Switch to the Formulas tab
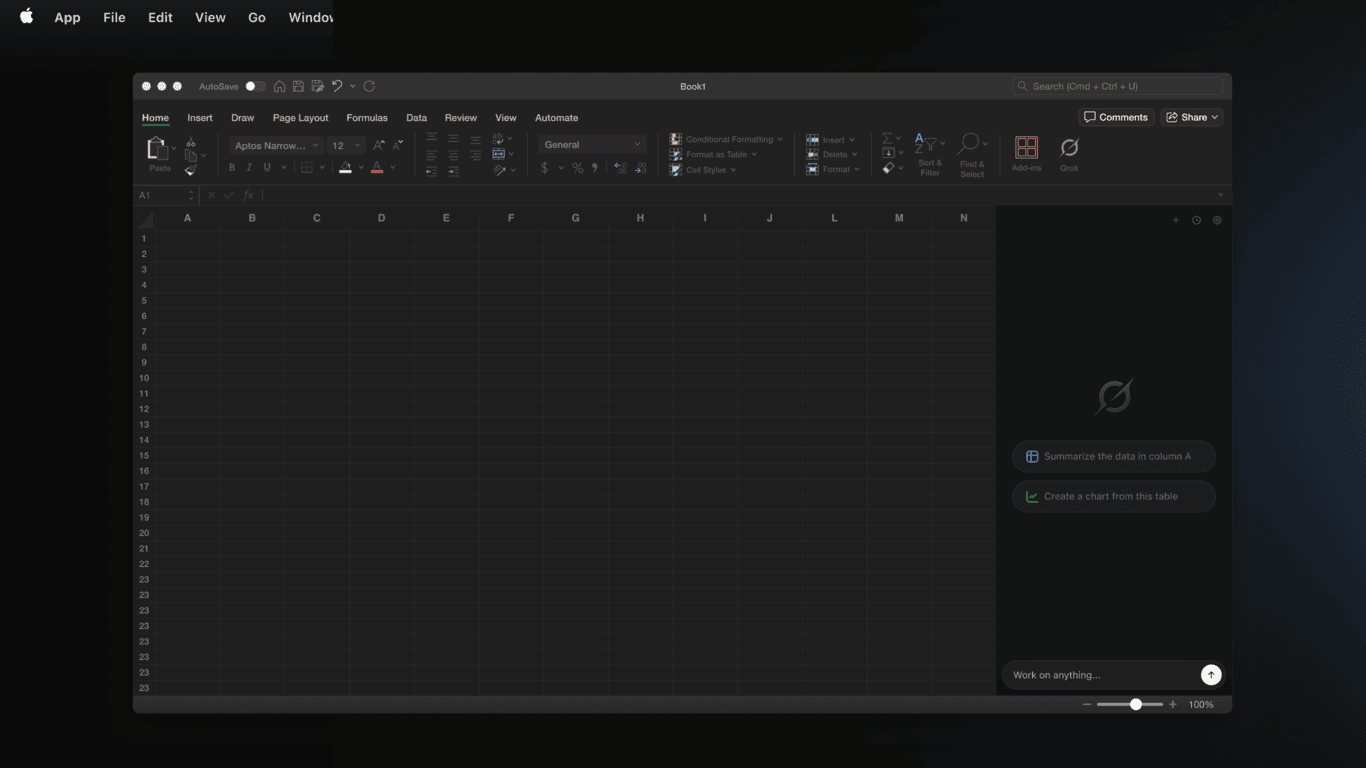This screenshot has height=768, width=1366. pyautogui.click(x=367, y=118)
